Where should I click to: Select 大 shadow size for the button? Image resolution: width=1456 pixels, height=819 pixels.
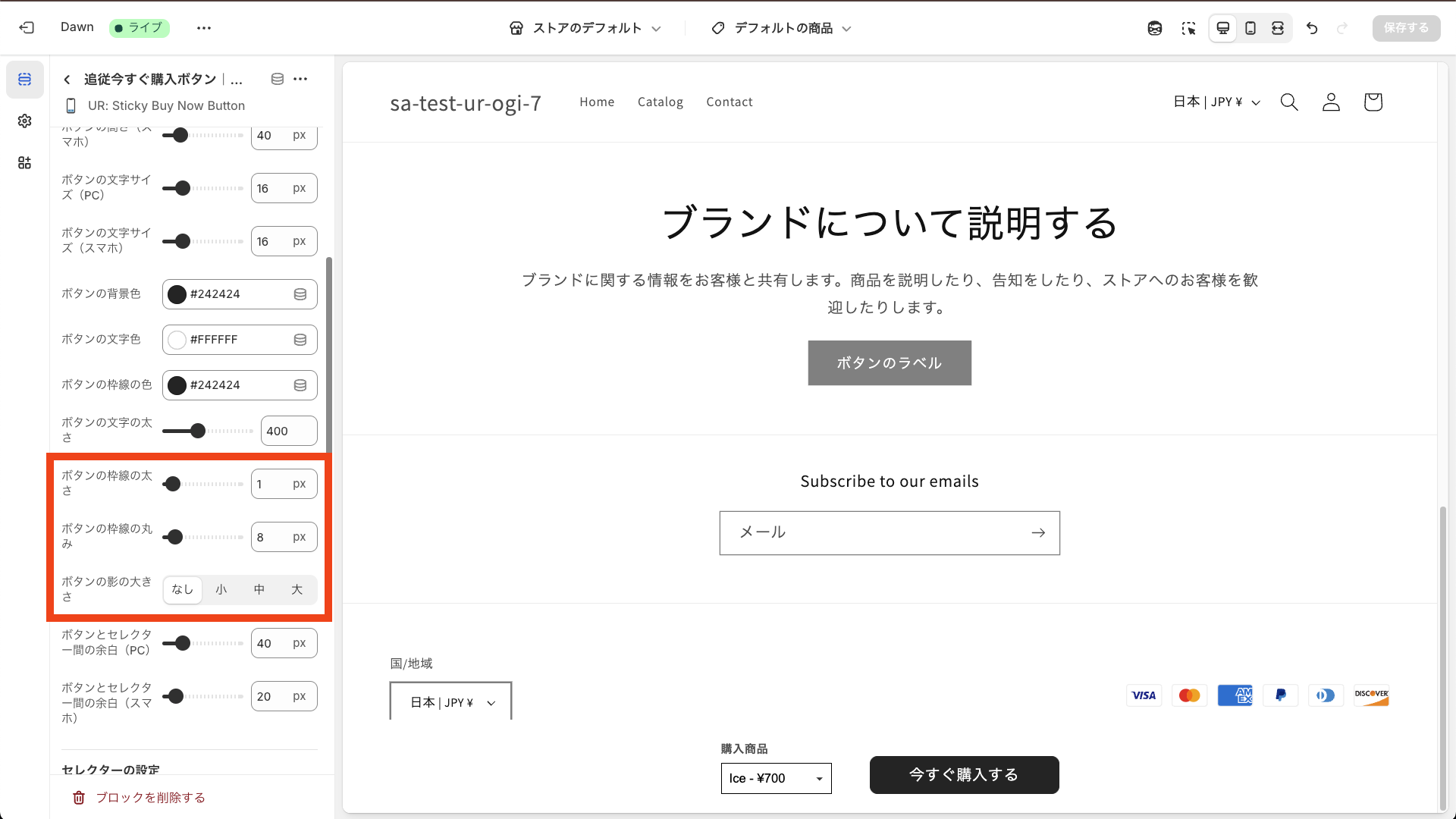(297, 589)
